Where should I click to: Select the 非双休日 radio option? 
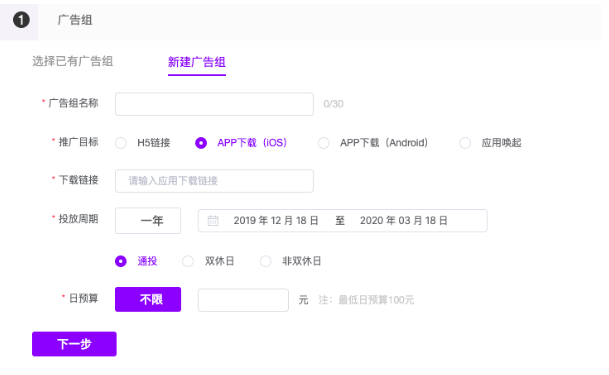266,261
